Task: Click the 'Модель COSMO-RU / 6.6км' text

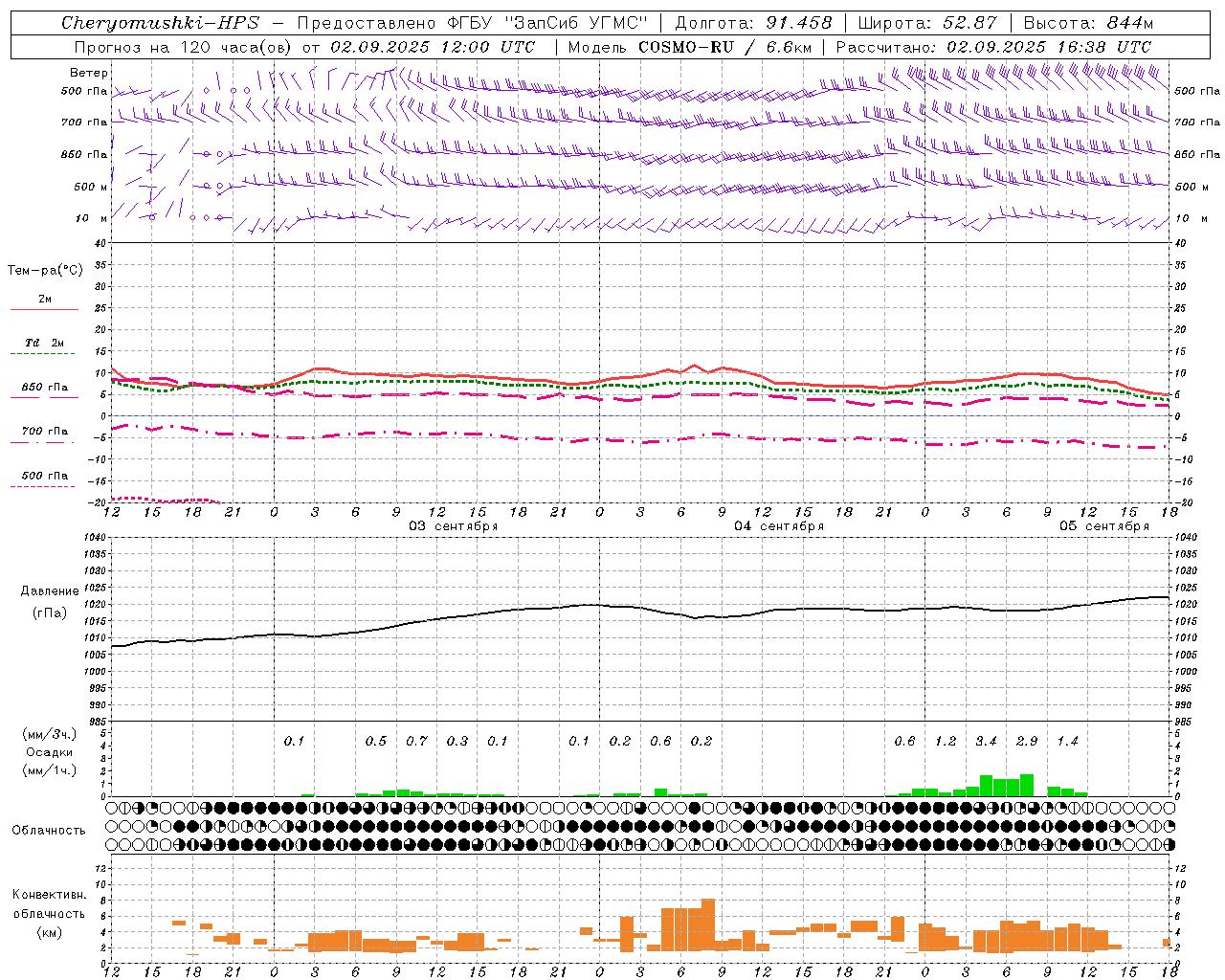Action: click(690, 47)
